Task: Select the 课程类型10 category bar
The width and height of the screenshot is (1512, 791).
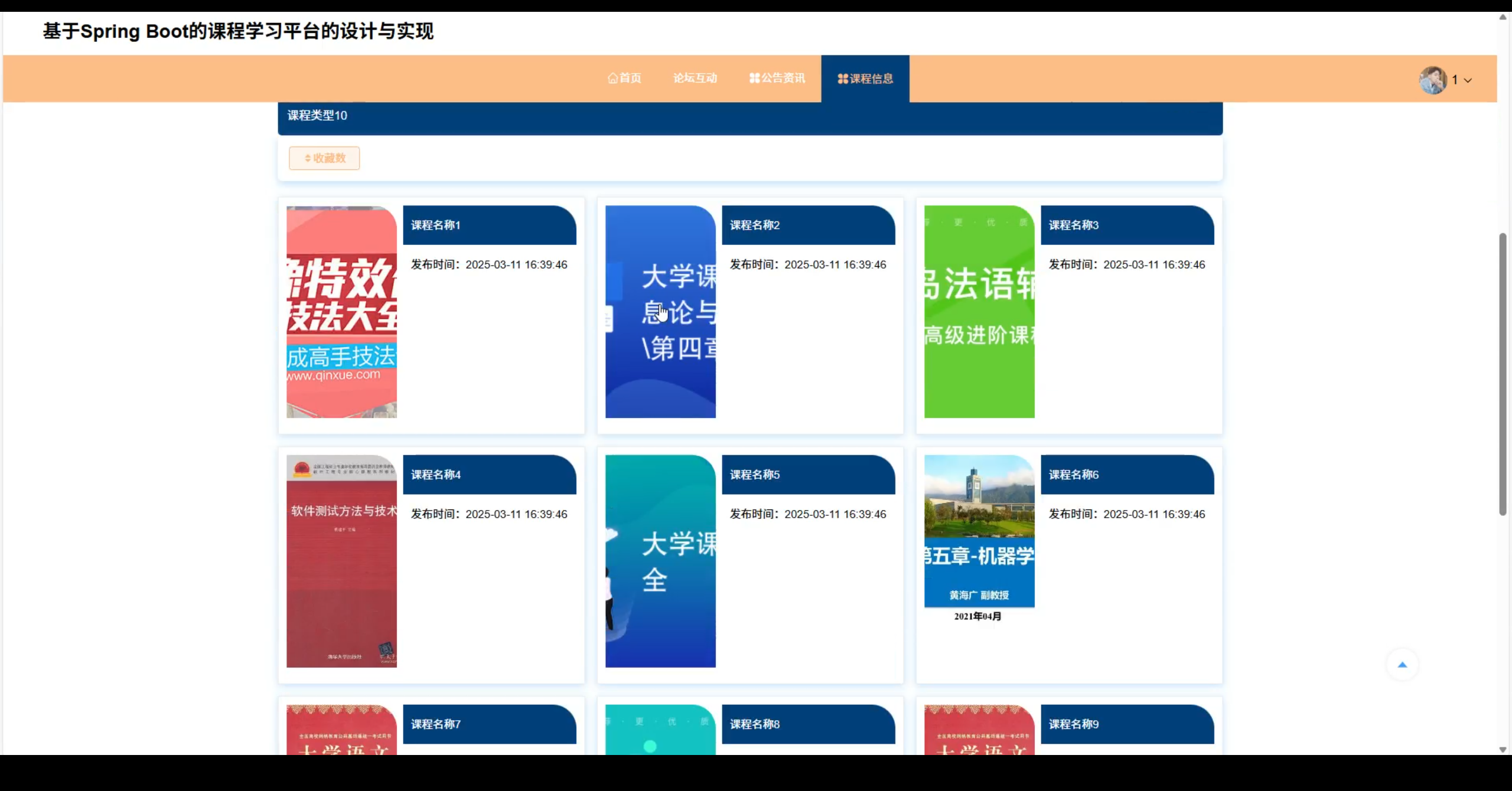Action: (x=318, y=116)
